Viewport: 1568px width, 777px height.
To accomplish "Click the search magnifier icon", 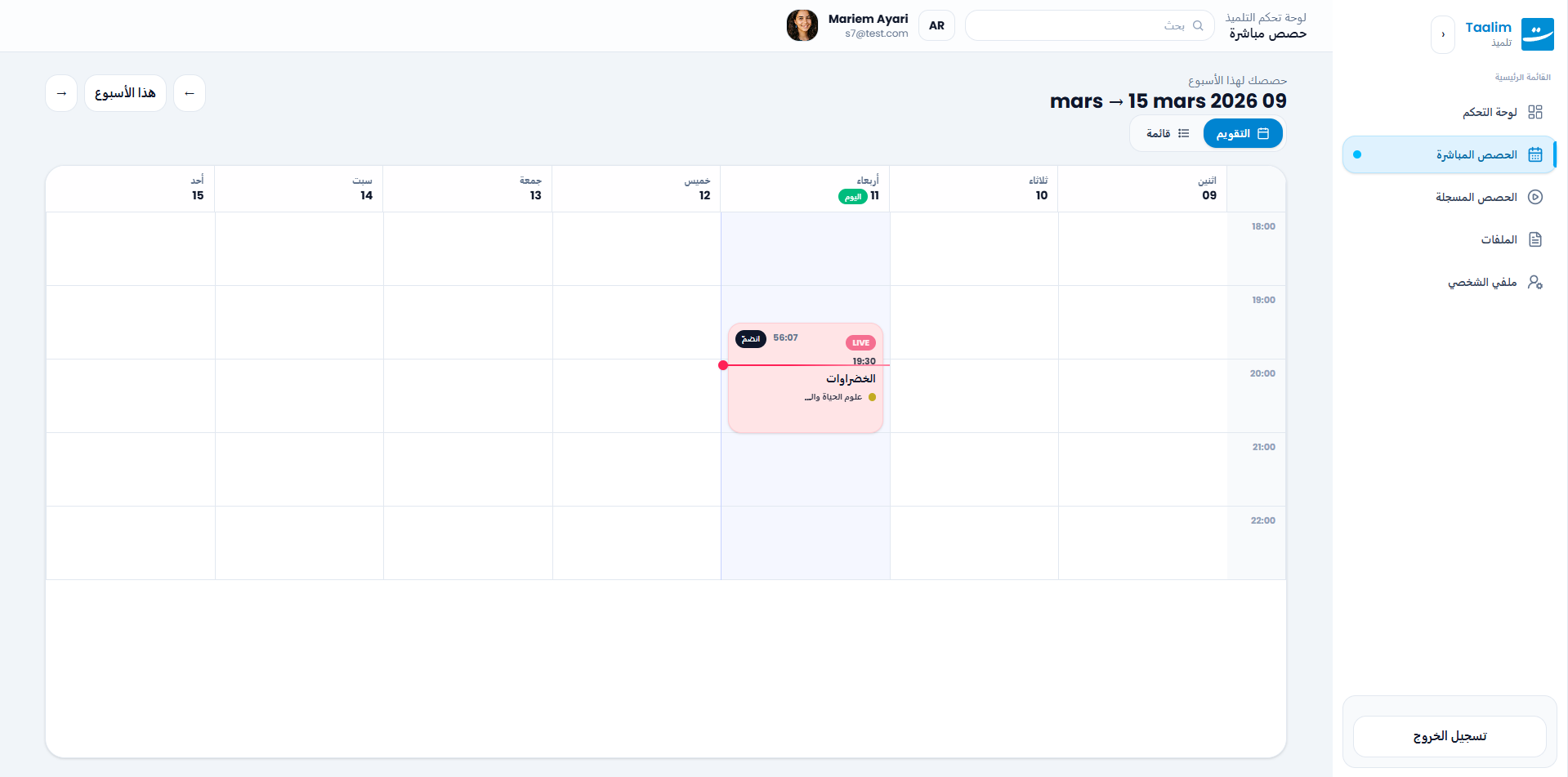I will point(1198,25).
